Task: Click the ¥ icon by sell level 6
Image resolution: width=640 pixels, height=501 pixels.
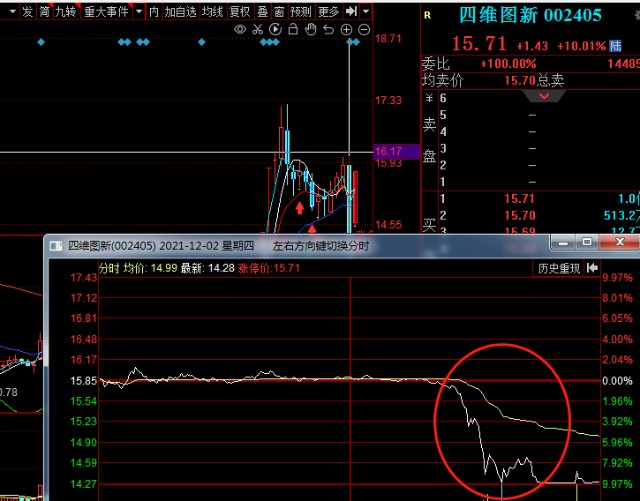Action: tap(429, 98)
